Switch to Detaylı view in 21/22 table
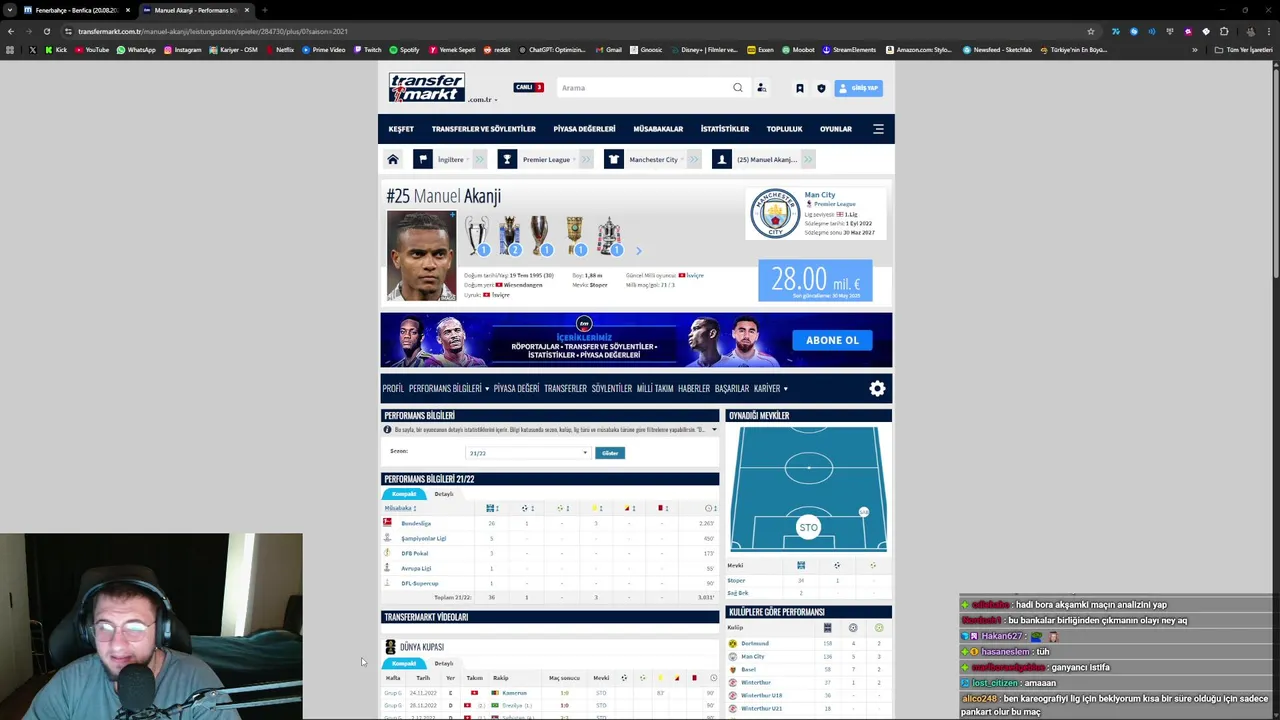The image size is (1280, 720). tap(444, 494)
